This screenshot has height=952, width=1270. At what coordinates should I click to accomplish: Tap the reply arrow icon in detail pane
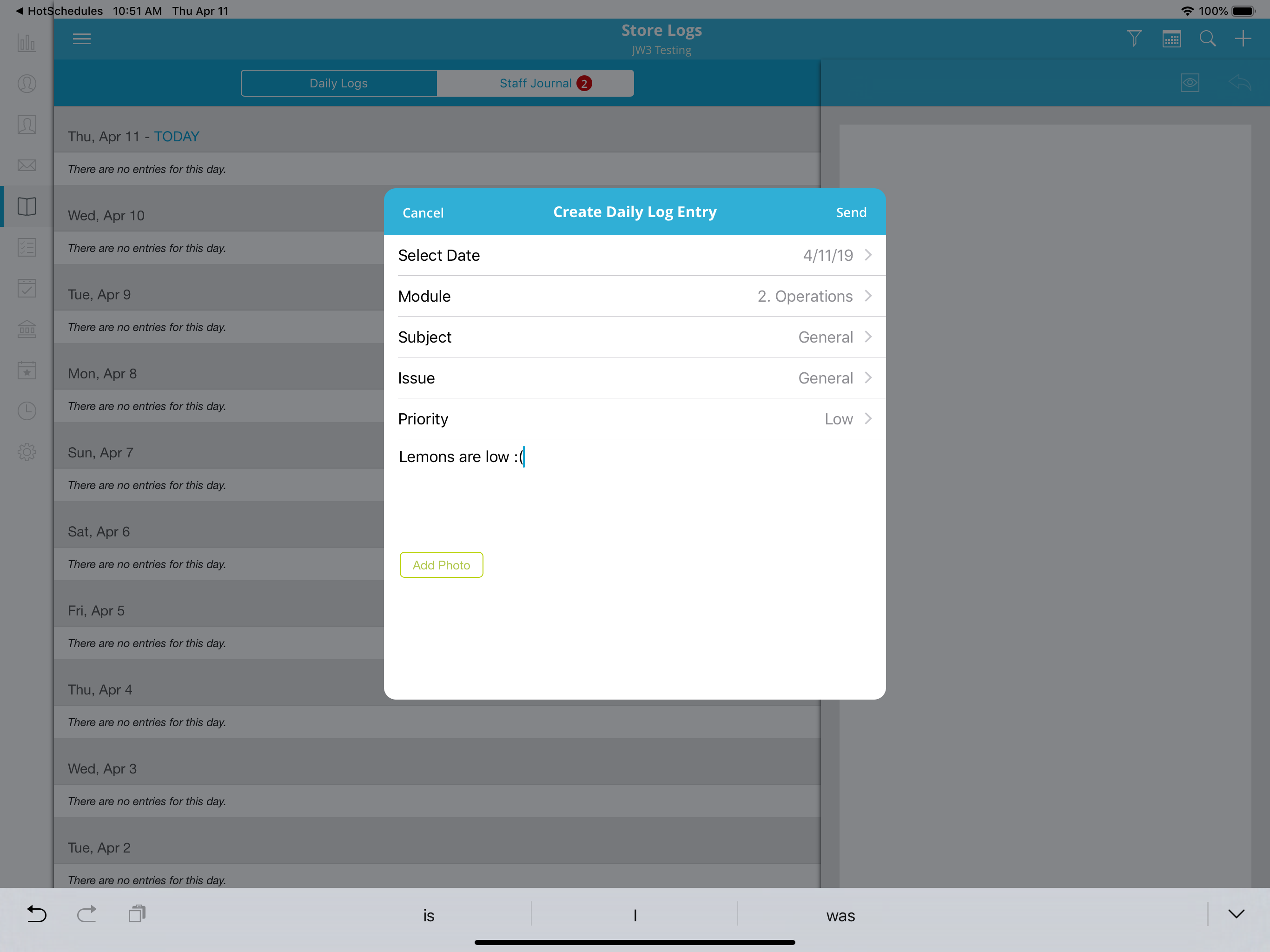[1240, 83]
